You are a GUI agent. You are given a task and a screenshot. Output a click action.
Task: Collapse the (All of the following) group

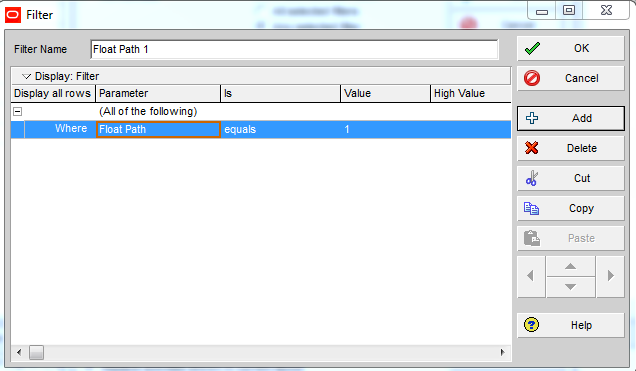pos(17,111)
